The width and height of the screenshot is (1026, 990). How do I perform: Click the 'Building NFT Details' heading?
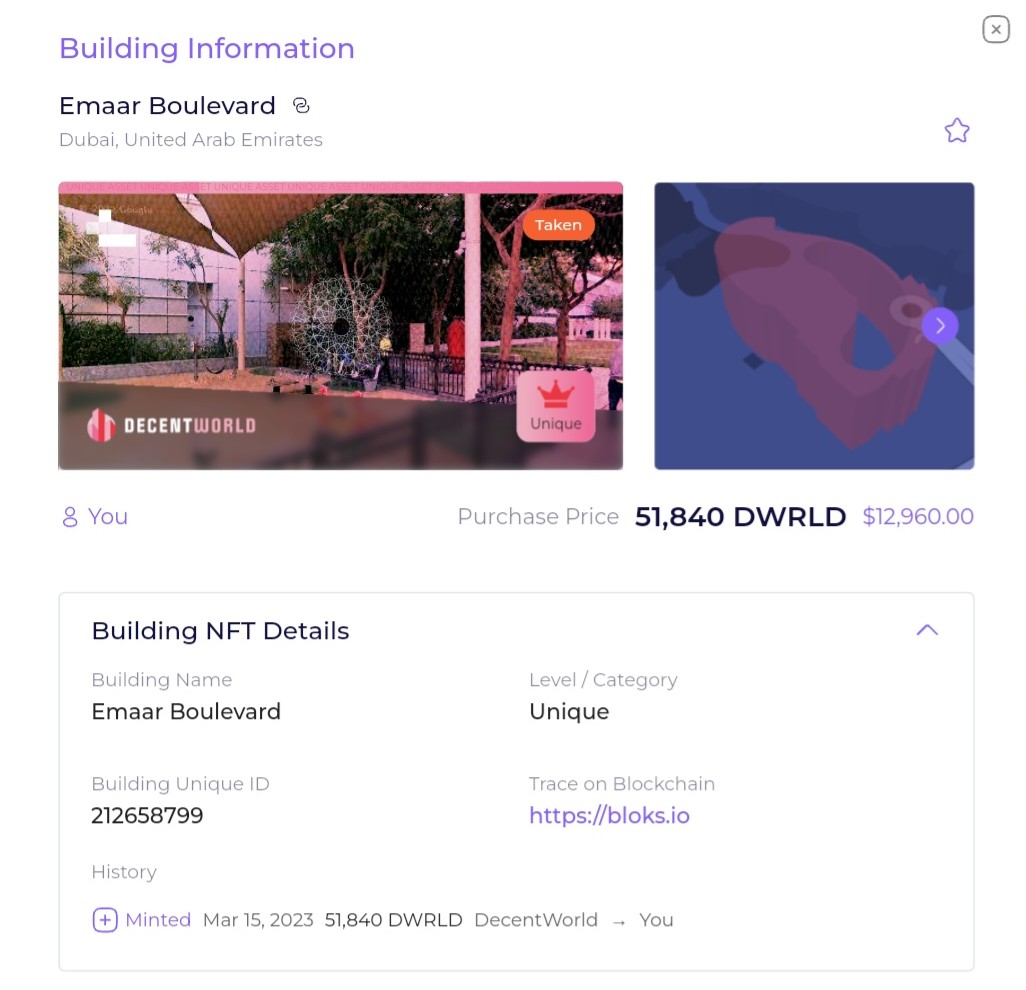tap(221, 631)
